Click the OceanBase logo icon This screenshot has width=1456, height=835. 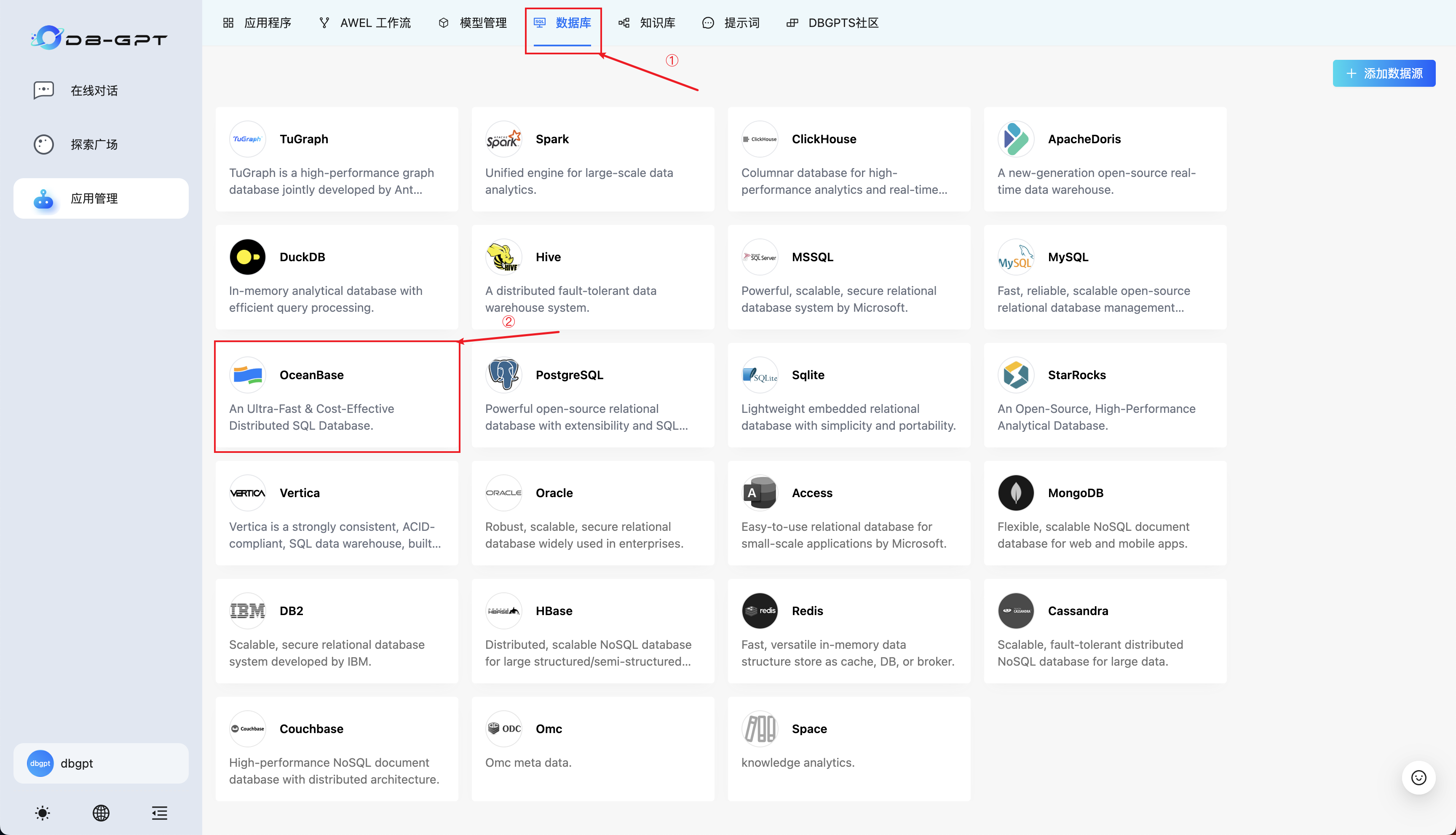248,375
